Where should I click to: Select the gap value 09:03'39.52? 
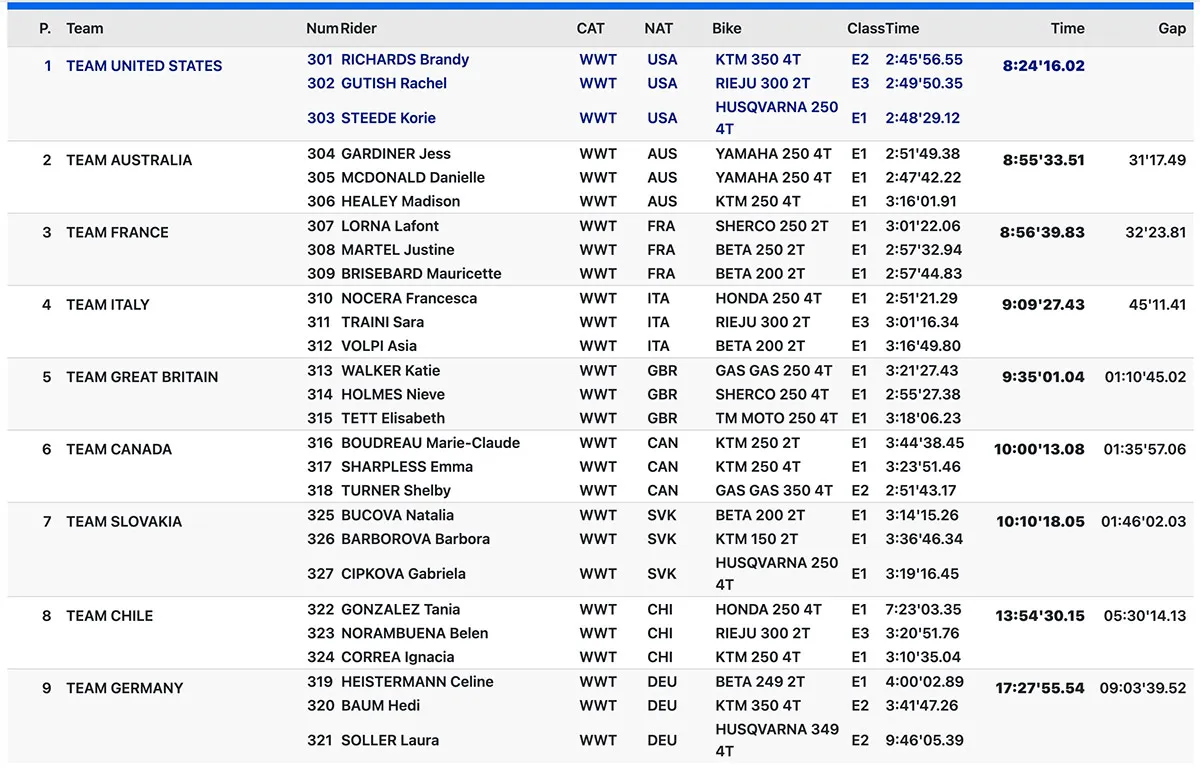pyautogui.click(x=1143, y=688)
